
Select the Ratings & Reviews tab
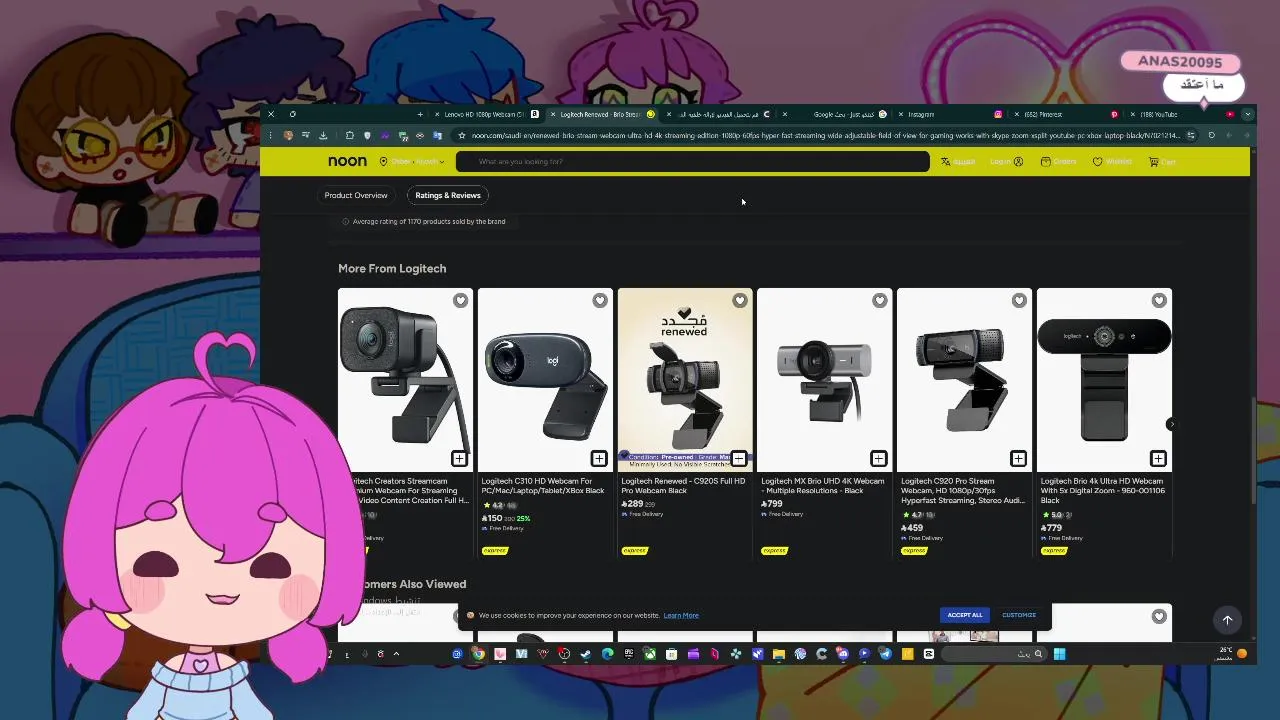pos(448,195)
